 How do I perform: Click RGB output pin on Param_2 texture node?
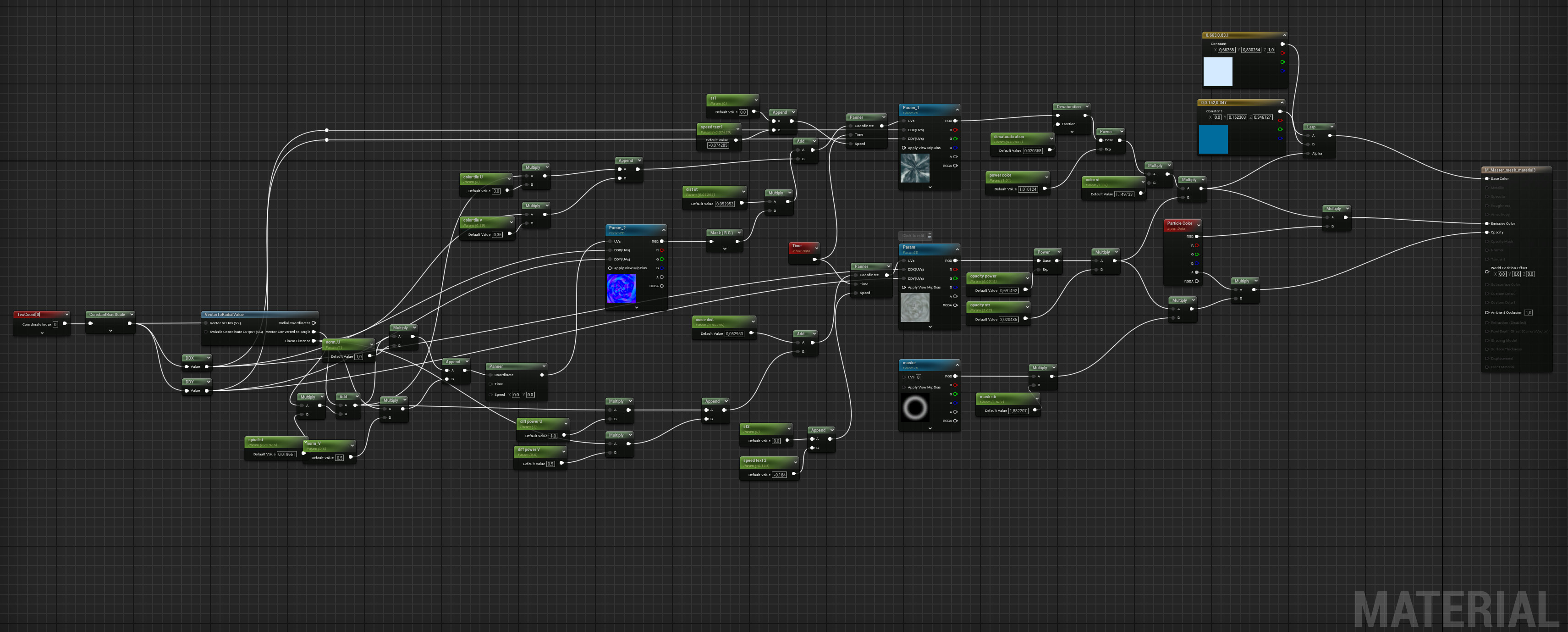[662, 241]
